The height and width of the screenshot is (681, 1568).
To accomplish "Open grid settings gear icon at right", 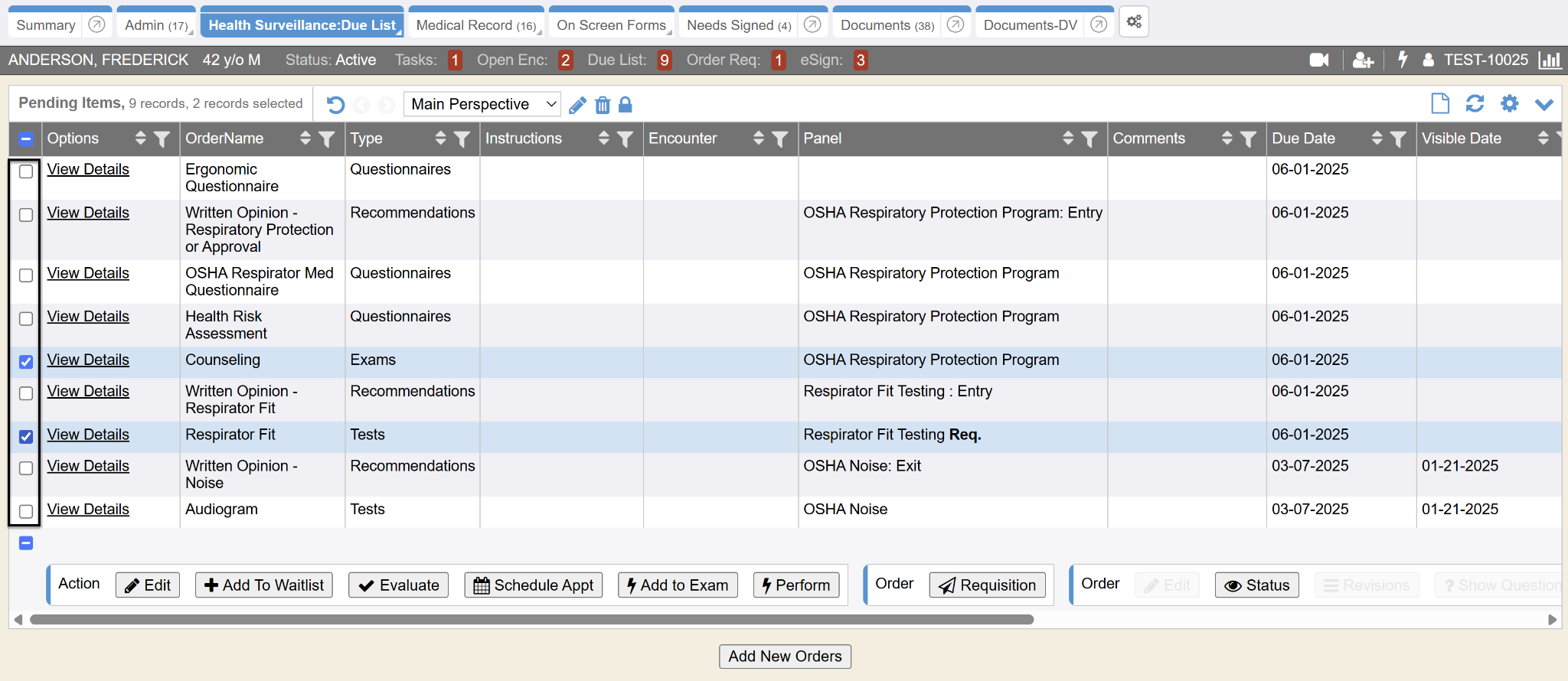I will 1509,103.
